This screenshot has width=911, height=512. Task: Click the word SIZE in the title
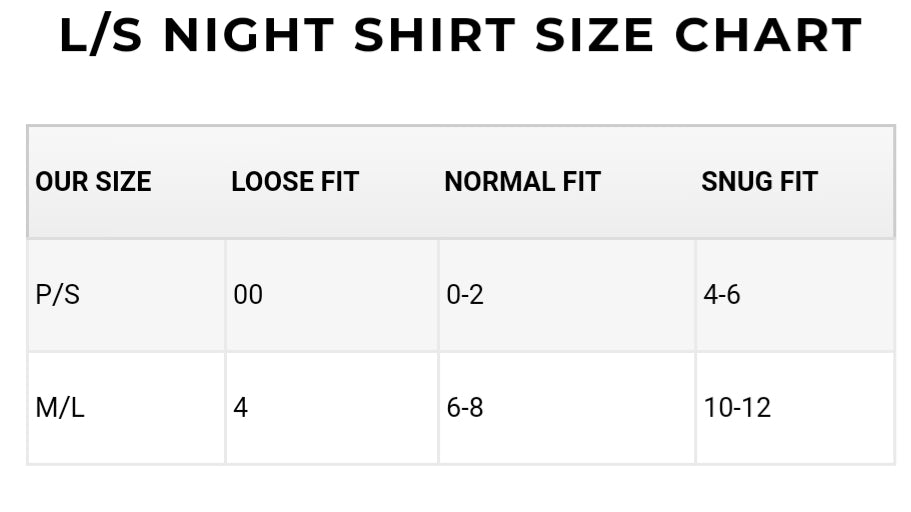click(594, 36)
